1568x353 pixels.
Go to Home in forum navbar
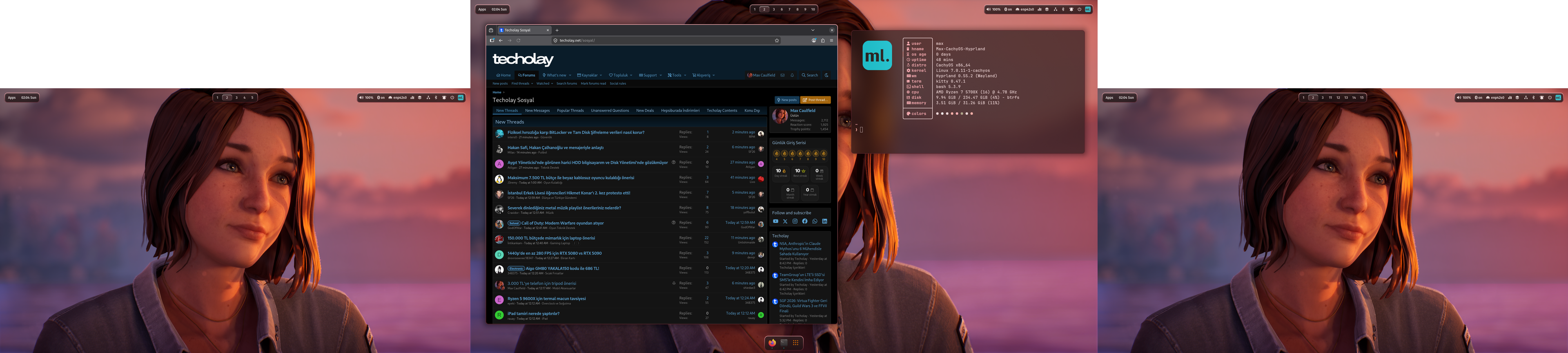pyautogui.click(x=503, y=76)
